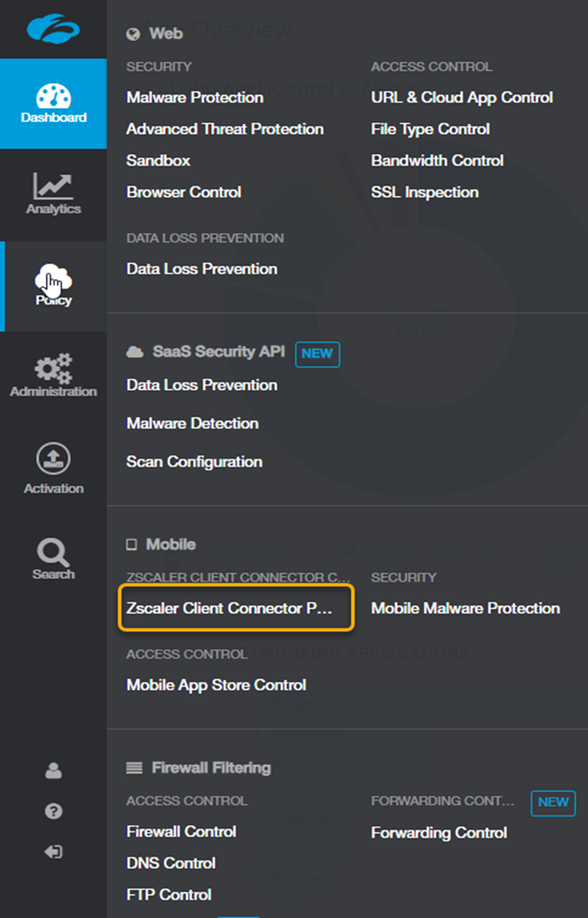Click the Web section header
The height and width of the screenshot is (918, 588).
[156, 33]
